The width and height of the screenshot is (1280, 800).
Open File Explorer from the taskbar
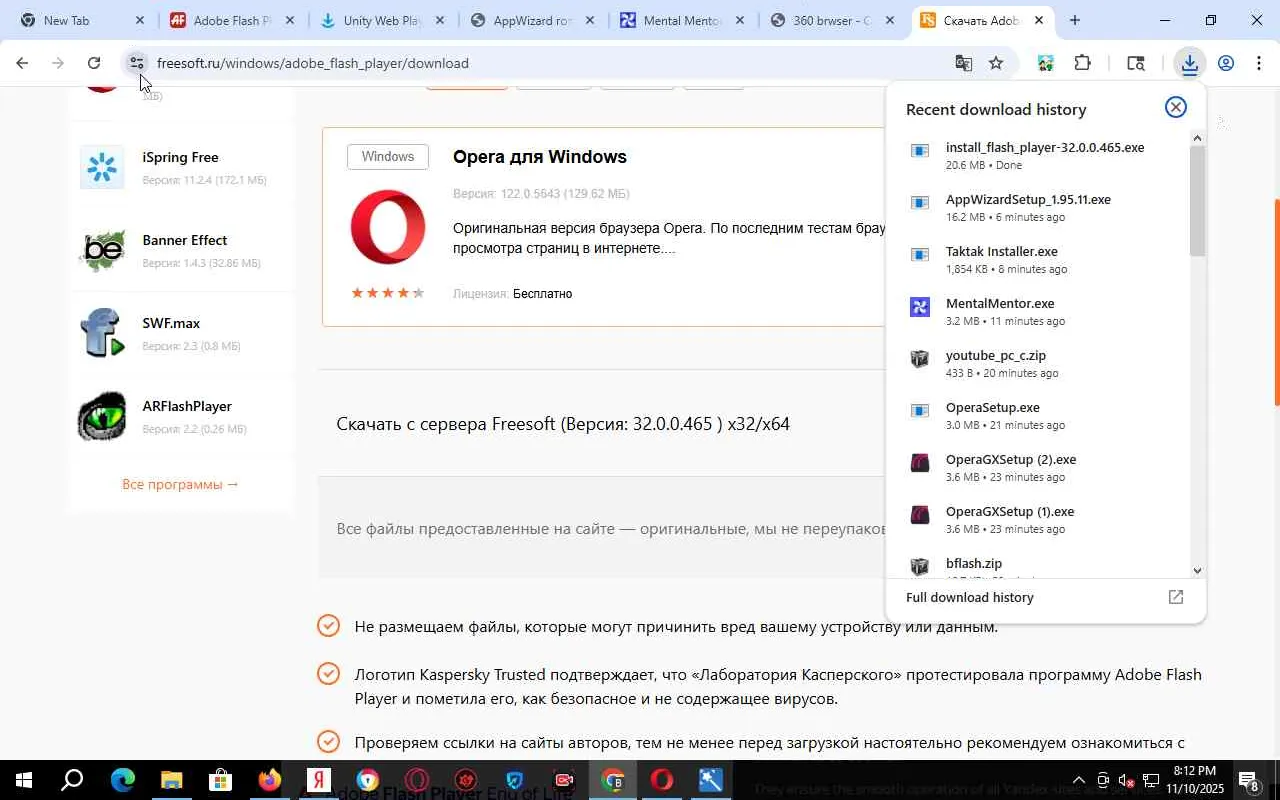tap(171, 780)
